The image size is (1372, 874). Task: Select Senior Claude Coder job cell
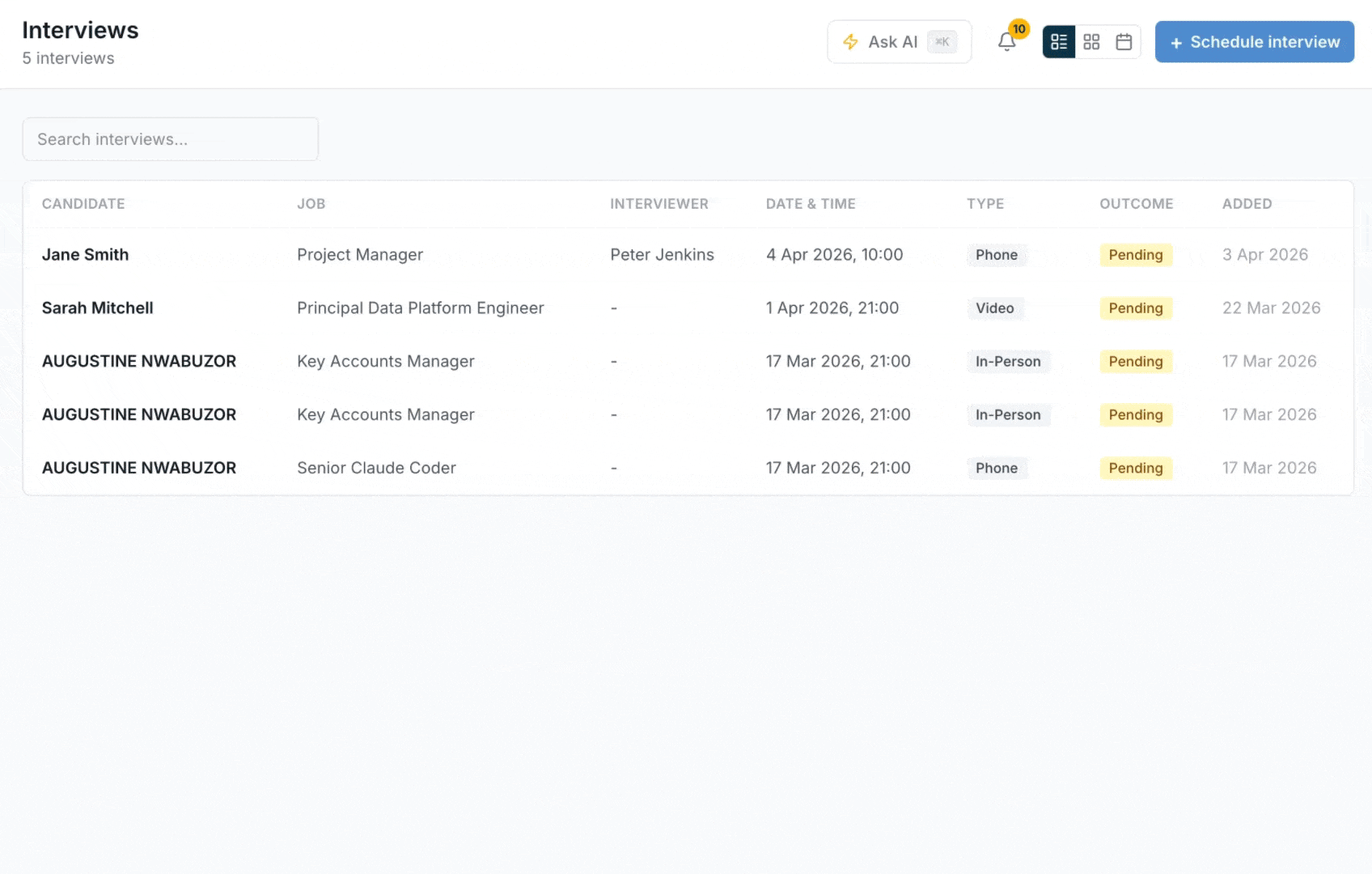[x=376, y=468]
